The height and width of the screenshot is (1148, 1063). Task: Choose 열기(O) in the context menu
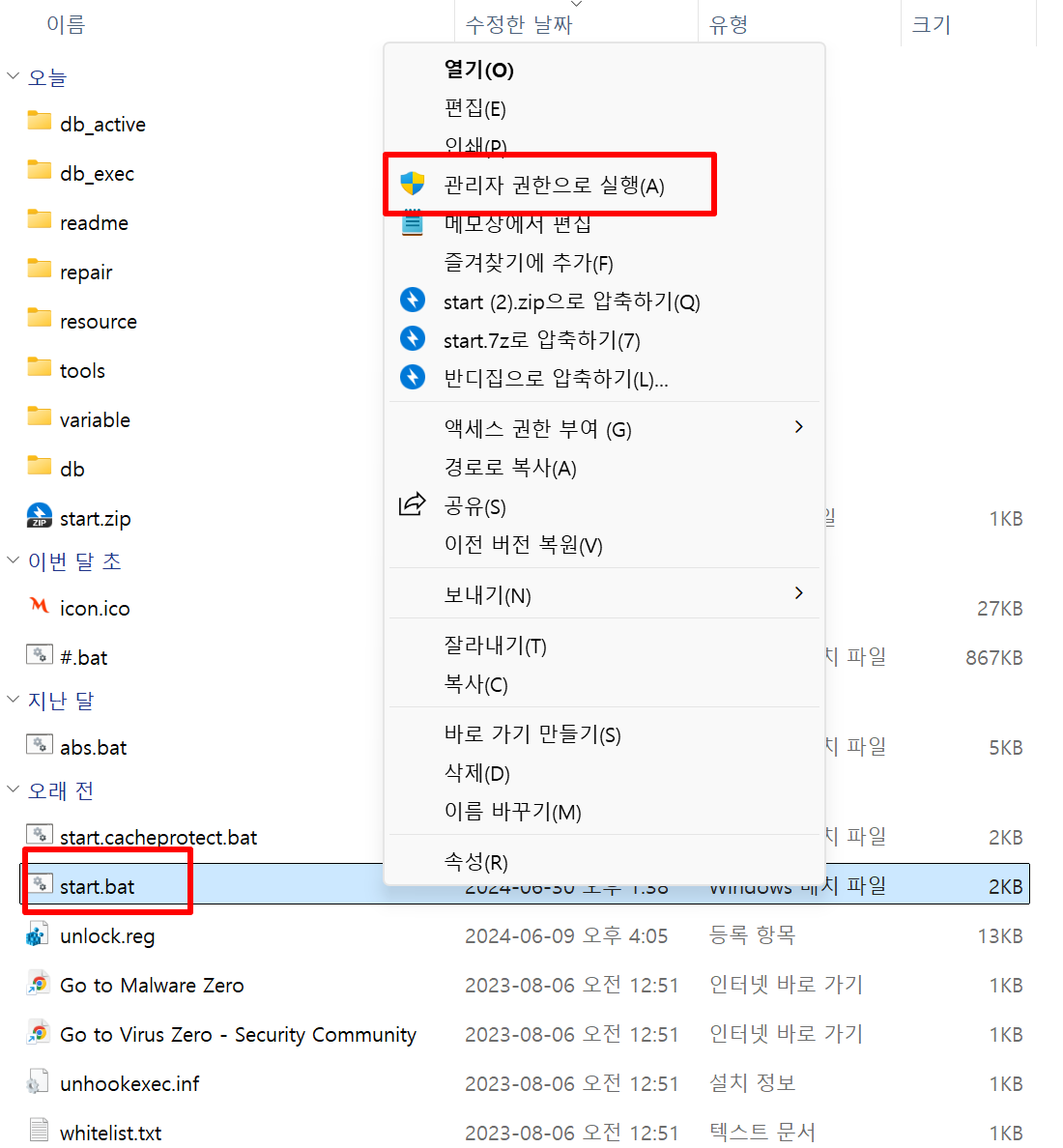tap(478, 70)
